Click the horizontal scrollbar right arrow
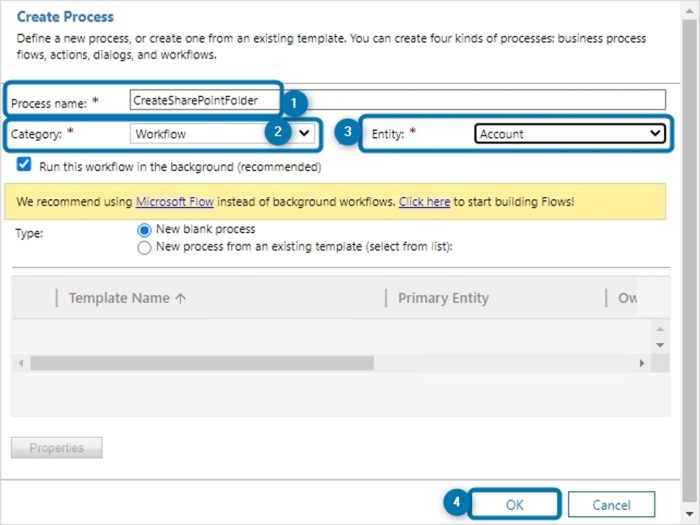 pos(642,362)
